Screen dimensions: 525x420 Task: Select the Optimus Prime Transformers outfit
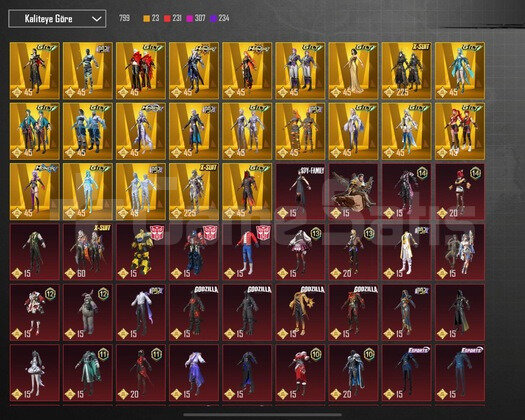pos(194,252)
